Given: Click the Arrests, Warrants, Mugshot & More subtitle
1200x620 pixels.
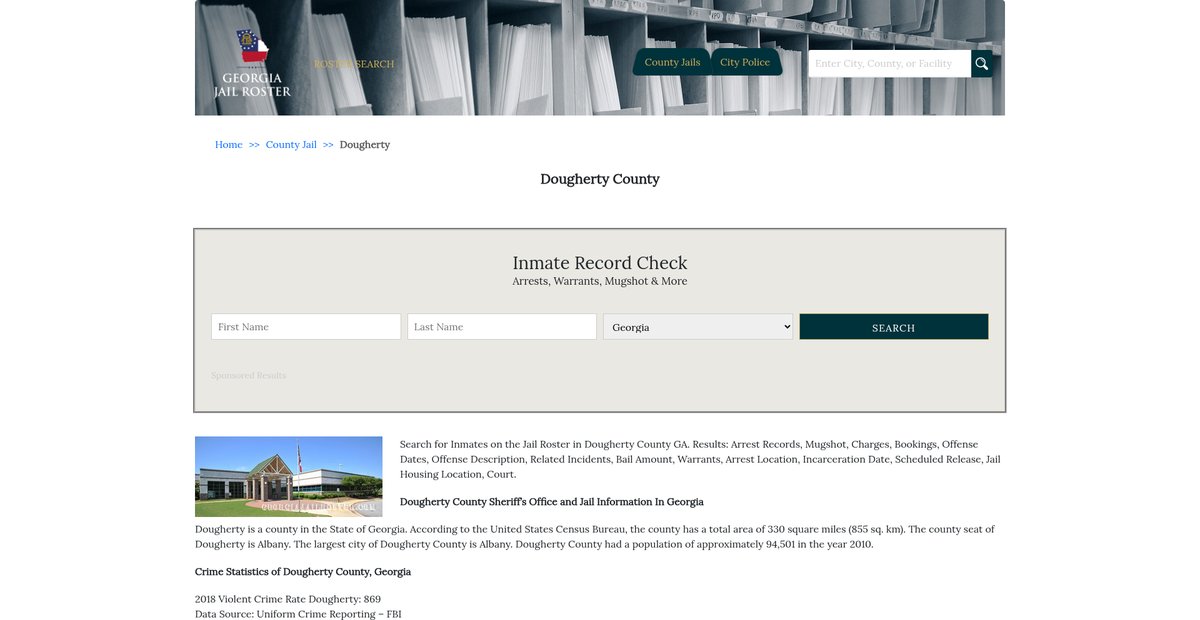Looking at the screenshot, I should (600, 282).
